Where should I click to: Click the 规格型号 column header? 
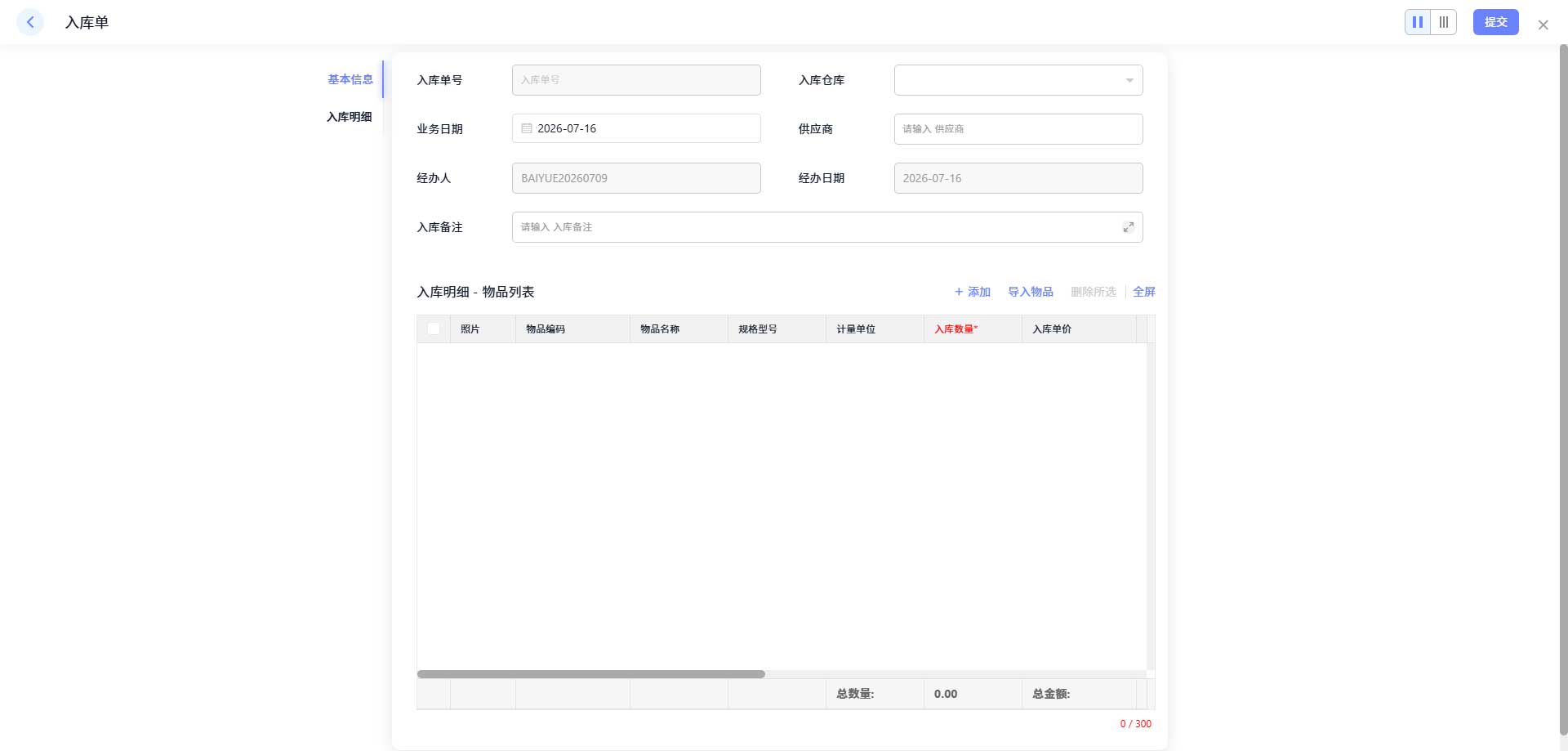coord(777,329)
